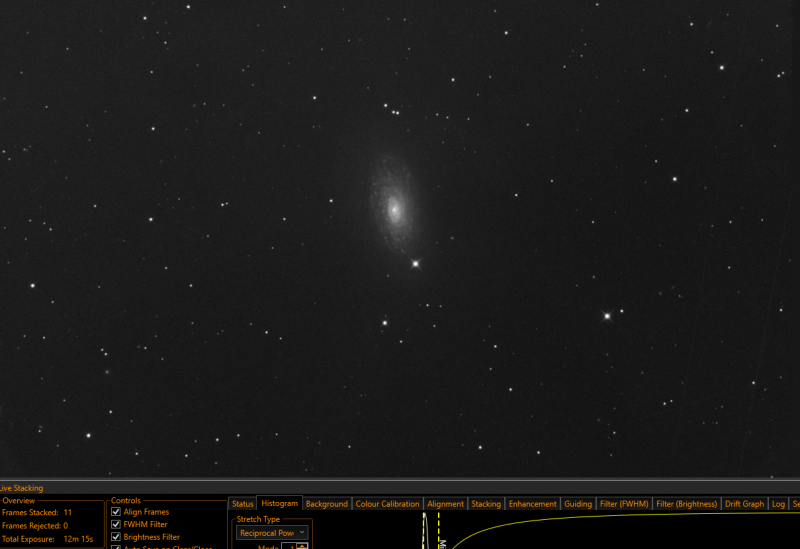Screen dimensions: 800x549
Task: View the Drift Graph tab
Action: [x=744, y=504]
